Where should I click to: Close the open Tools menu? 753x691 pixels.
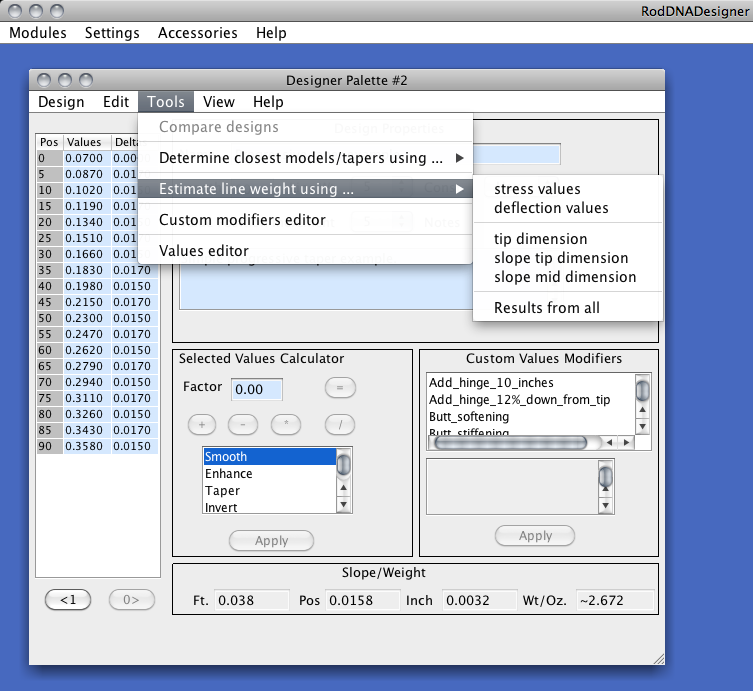coord(166,102)
